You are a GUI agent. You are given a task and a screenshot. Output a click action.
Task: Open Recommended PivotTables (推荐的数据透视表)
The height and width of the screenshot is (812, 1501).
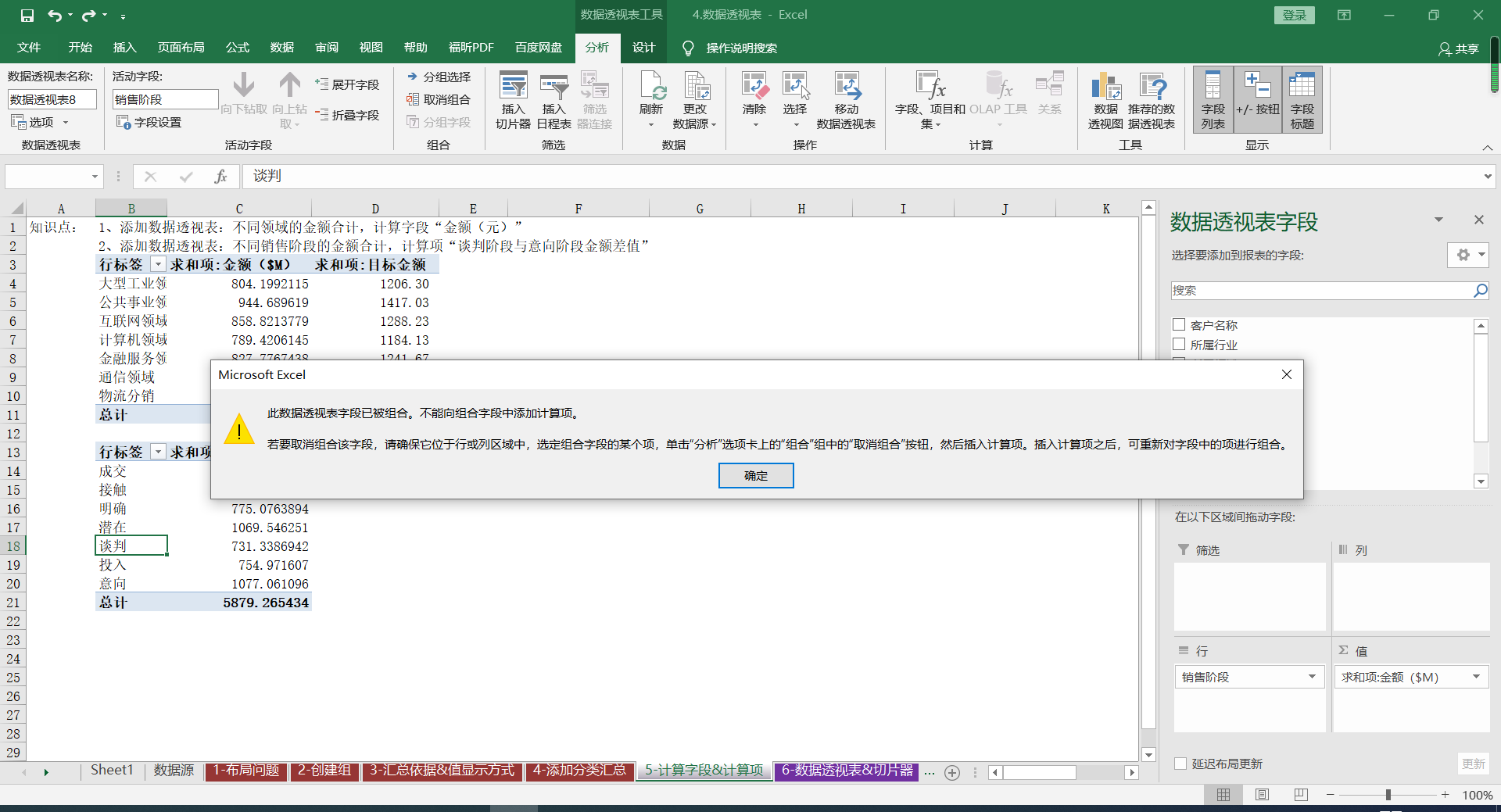pos(1152,101)
